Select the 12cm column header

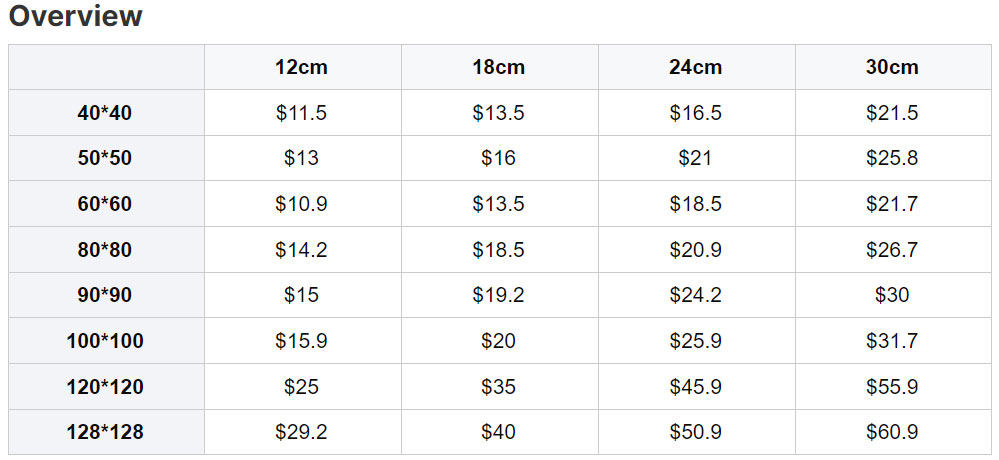[302, 67]
